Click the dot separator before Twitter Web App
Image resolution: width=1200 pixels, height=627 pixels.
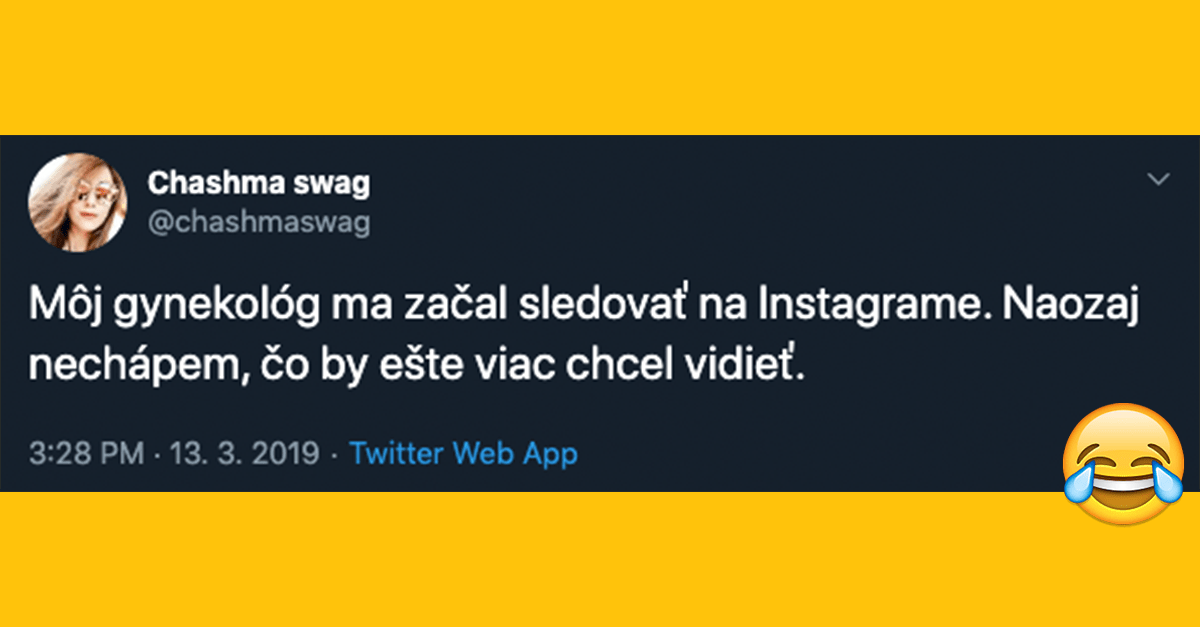tap(334, 453)
